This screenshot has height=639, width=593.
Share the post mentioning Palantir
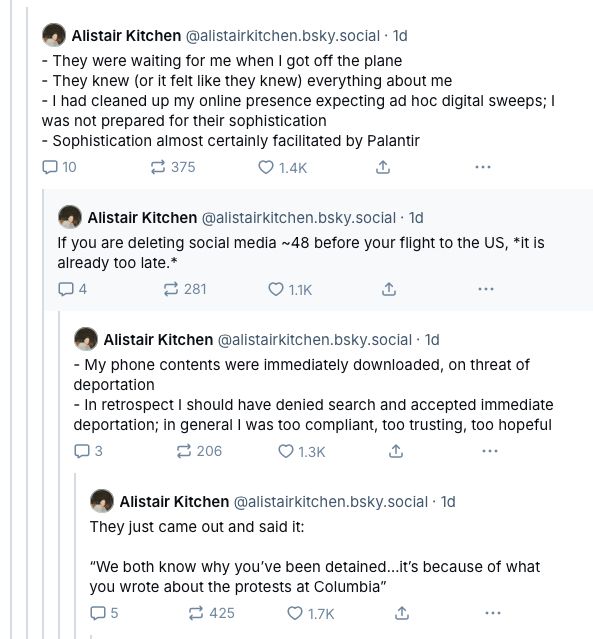(383, 167)
